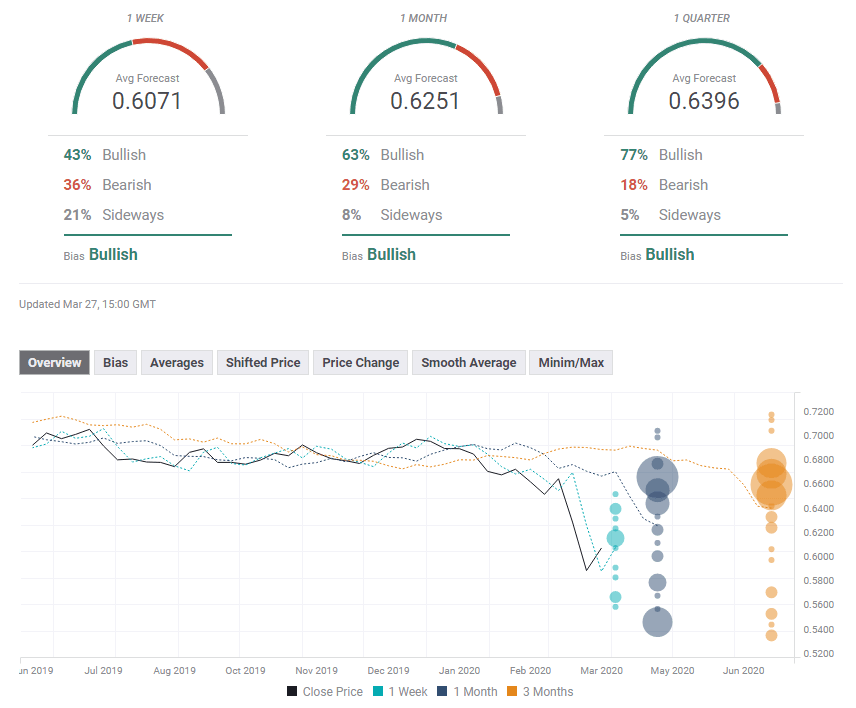Toggle the 1 Week series visibility
Image resolution: width=856 pixels, height=708 pixels.
click(400, 691)
